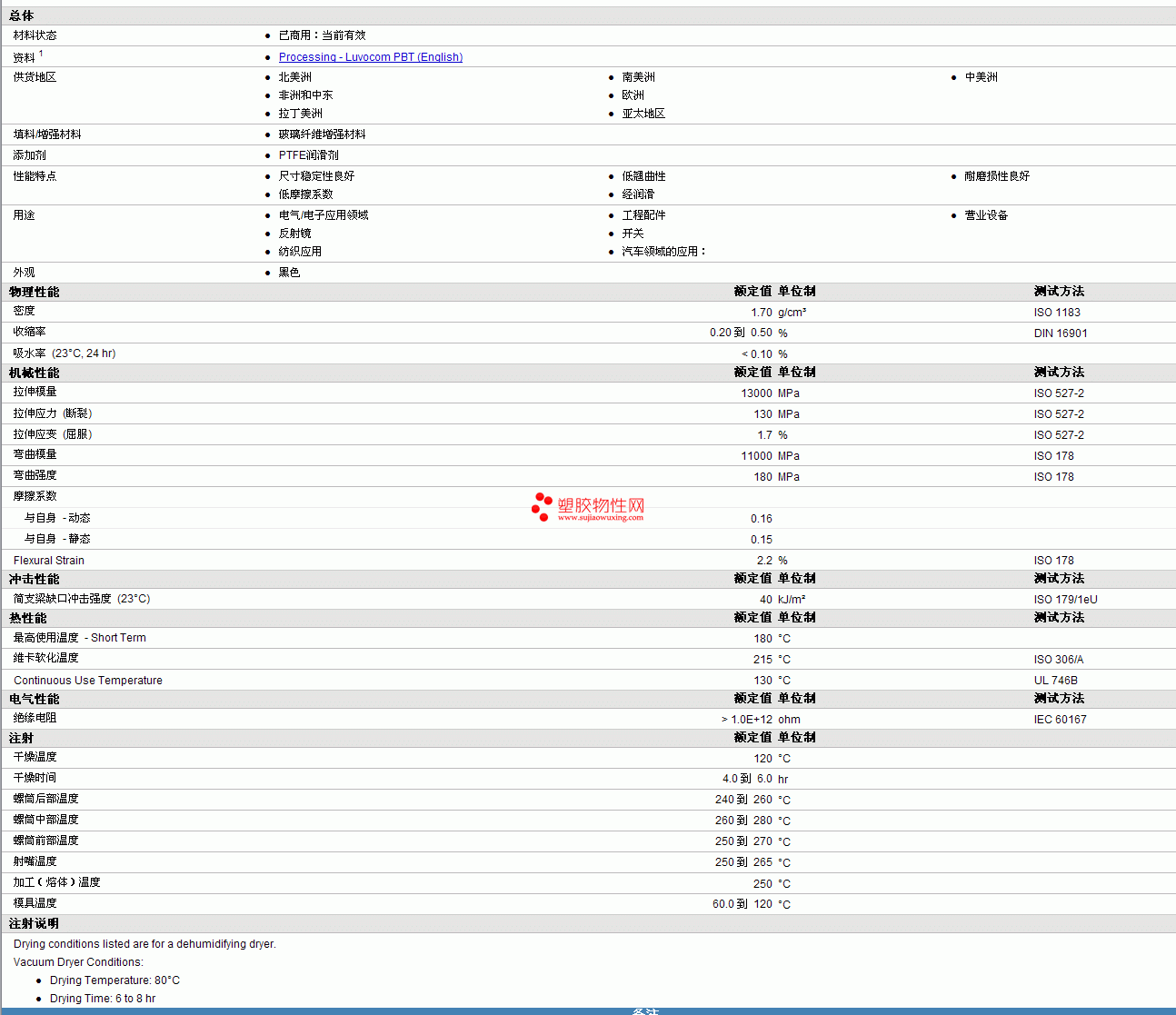Image resolution: width=1176 pixels, height=1015 pixels.
Task: Select the PTFE润滑剂 additive text
Action: [308, 155]
